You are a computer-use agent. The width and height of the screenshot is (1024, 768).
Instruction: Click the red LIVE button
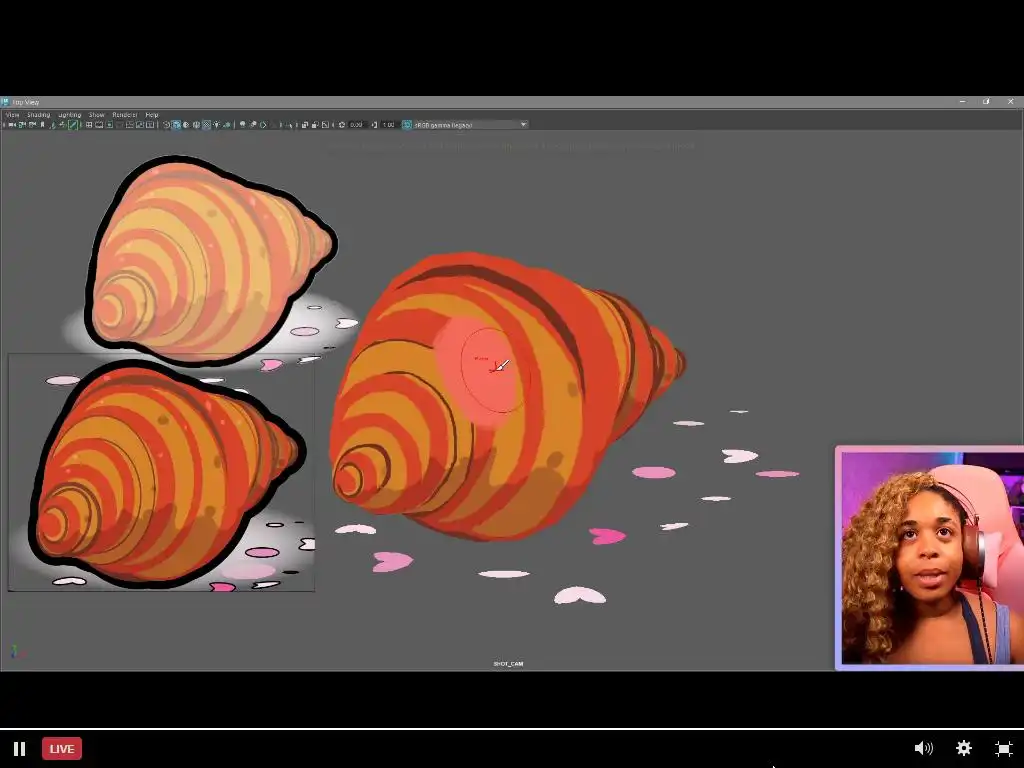[62, 748]
